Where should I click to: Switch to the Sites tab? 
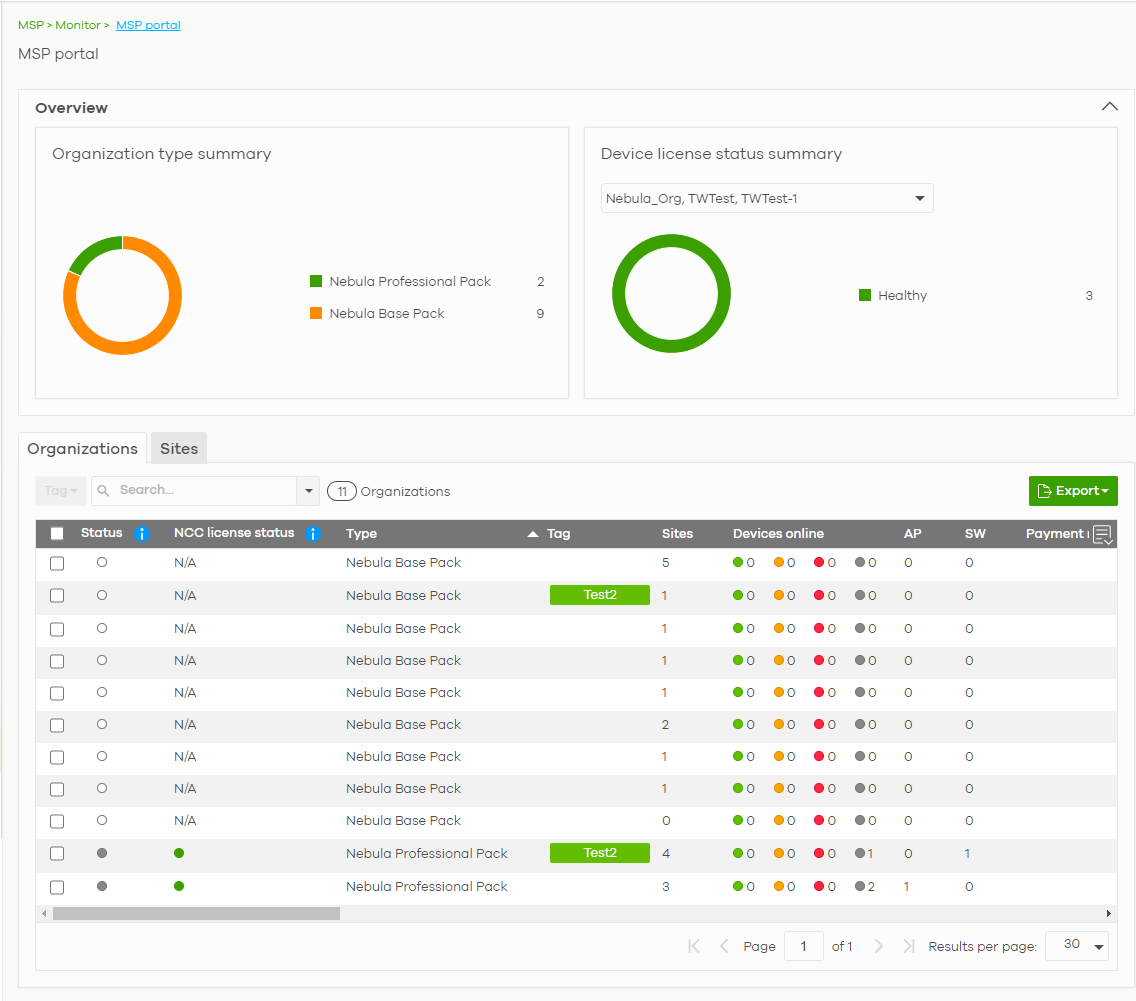[179, 448]
